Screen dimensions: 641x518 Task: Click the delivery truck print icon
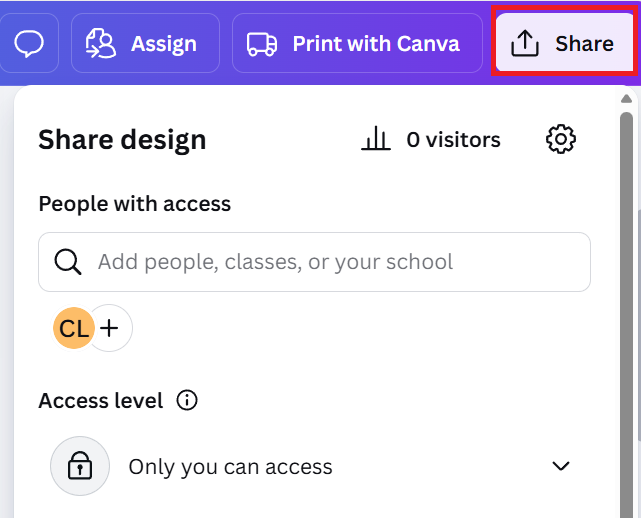click(x=262, y=43)
